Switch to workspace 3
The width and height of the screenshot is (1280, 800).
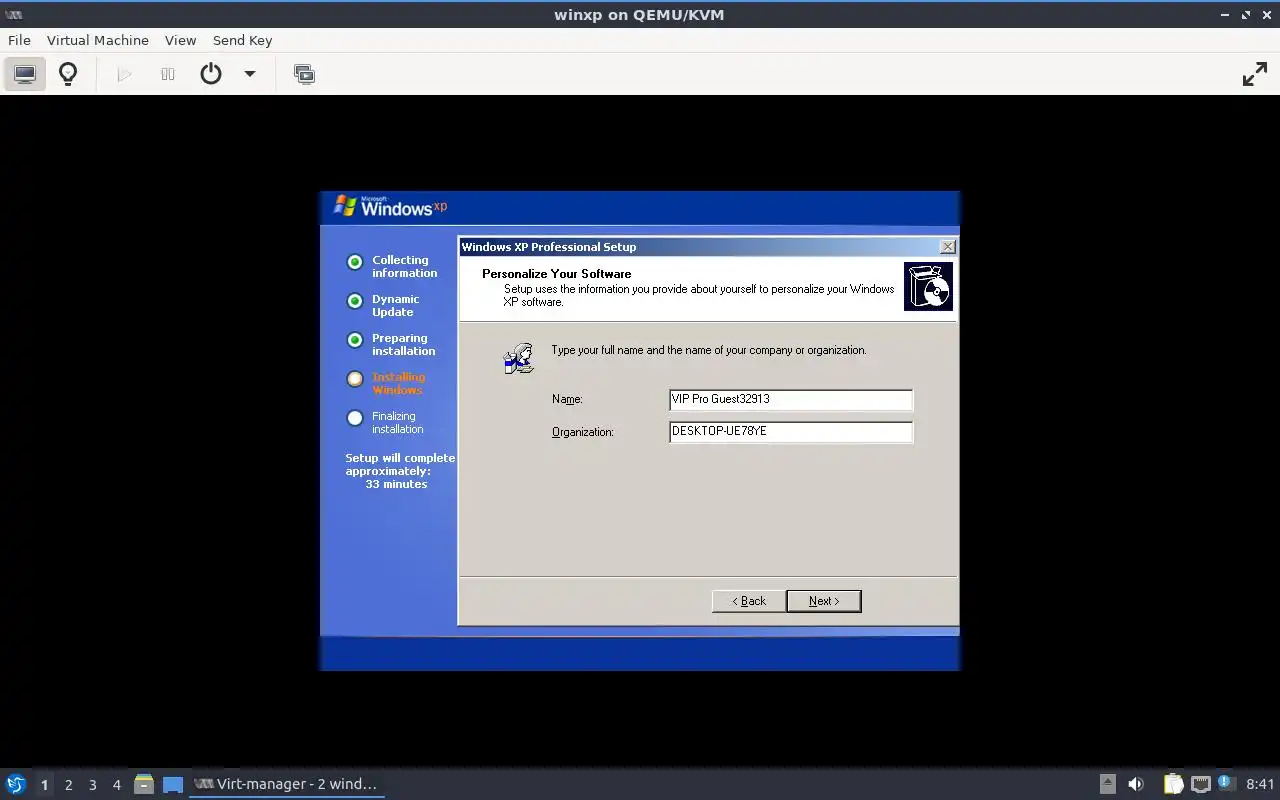click(x=92, y=785)
